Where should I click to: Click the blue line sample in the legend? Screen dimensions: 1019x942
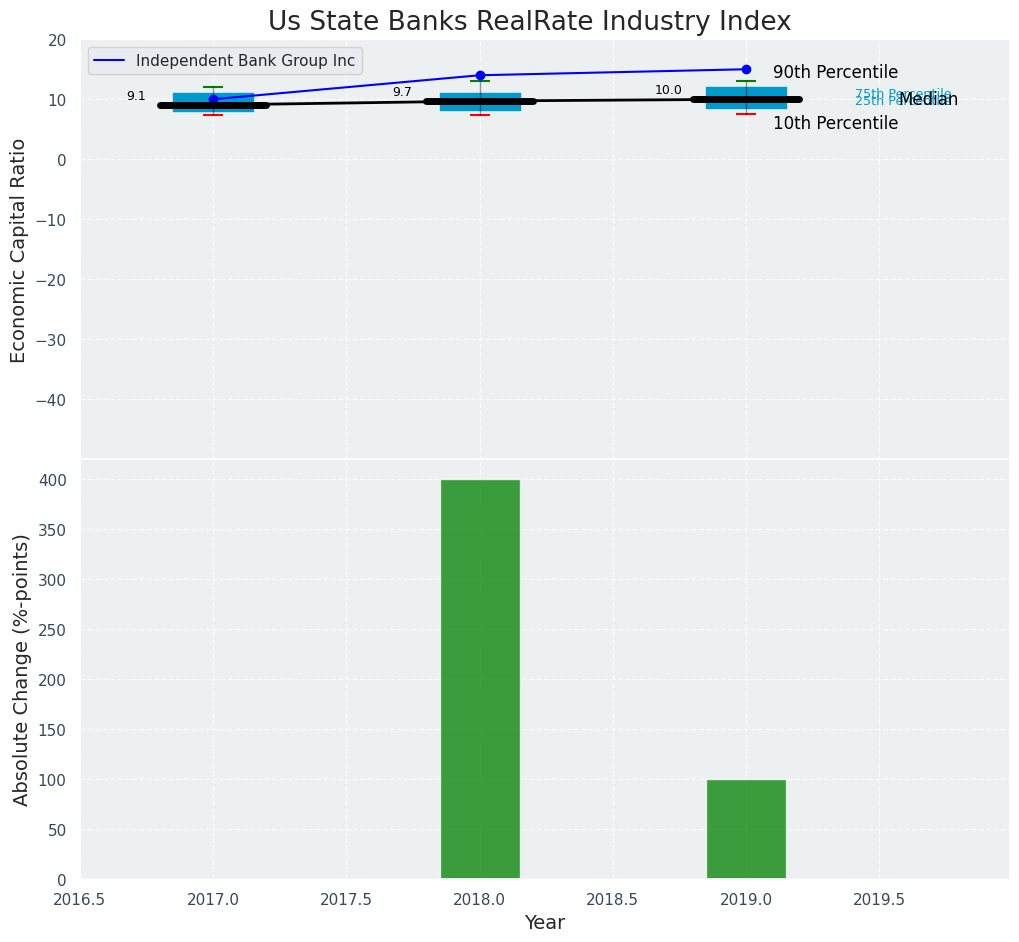tap(109, 61)
